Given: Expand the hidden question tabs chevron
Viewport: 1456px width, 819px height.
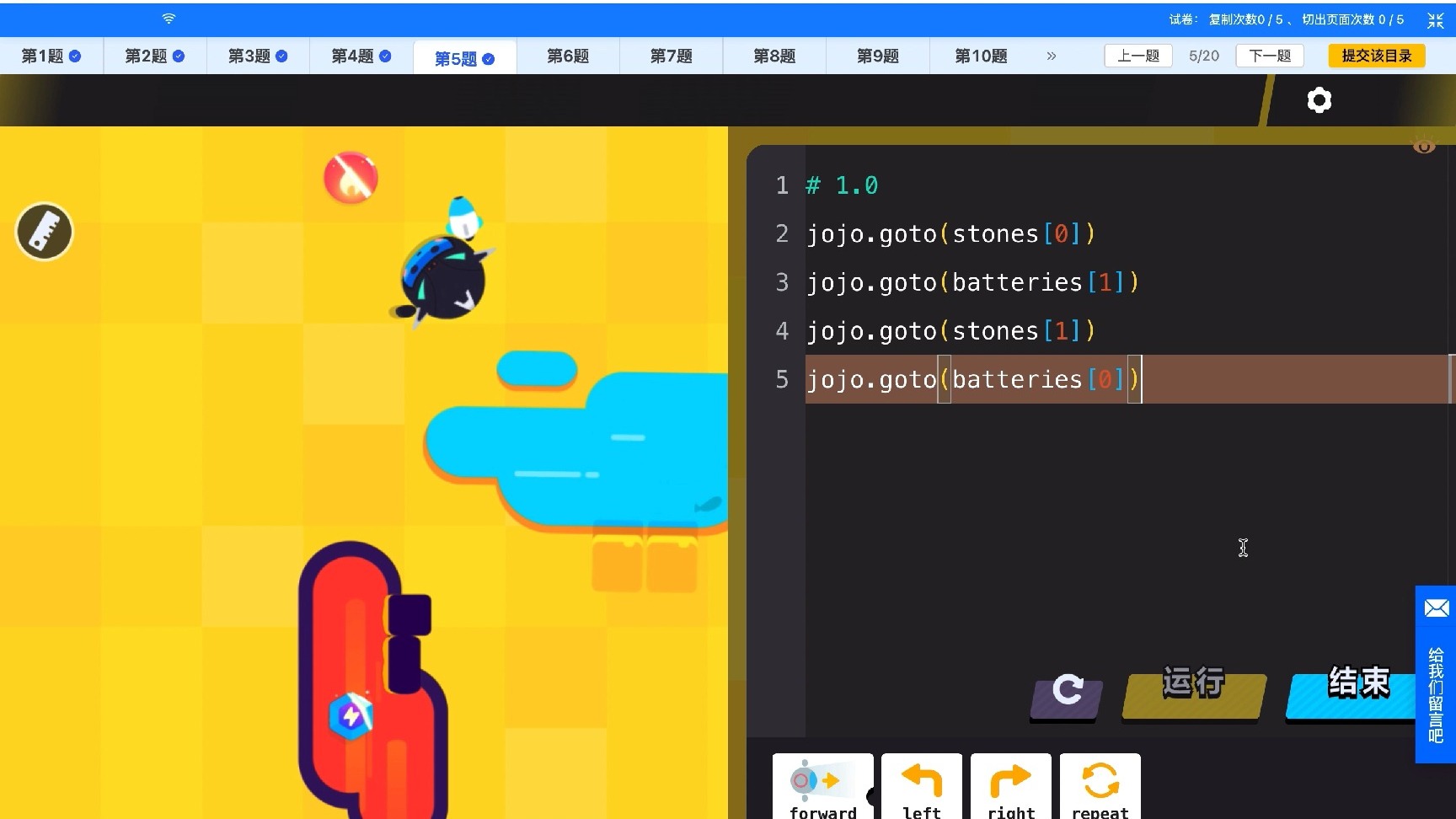Looking at the screenshot, I should (1051, 56).
